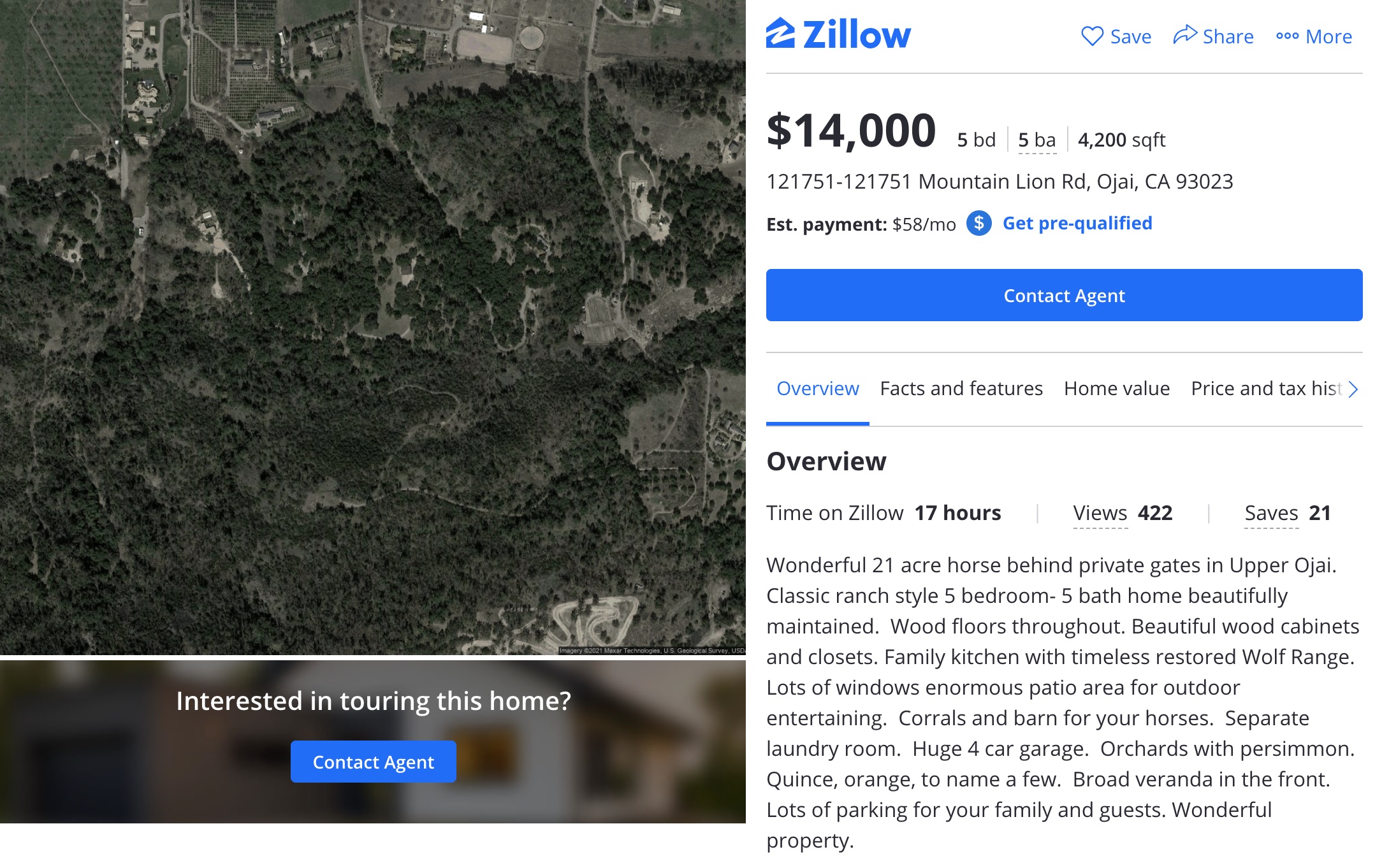The width and height of the screenshot is (1382, 868).
Task: Select the Home value tab
Action: click(1116, 389)
